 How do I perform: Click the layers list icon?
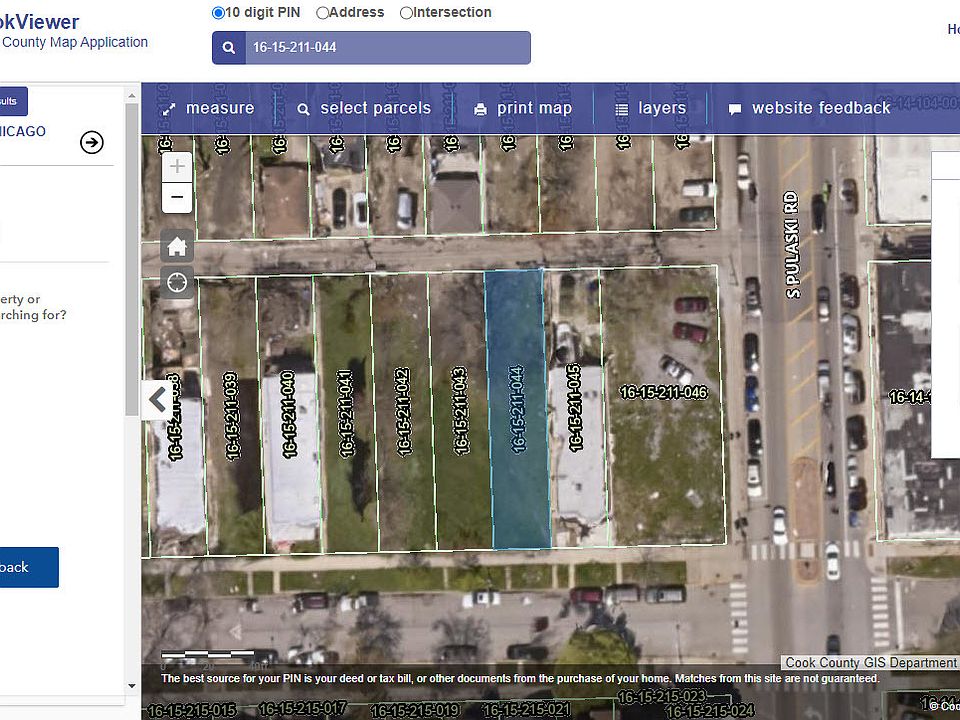click(621, 110)
